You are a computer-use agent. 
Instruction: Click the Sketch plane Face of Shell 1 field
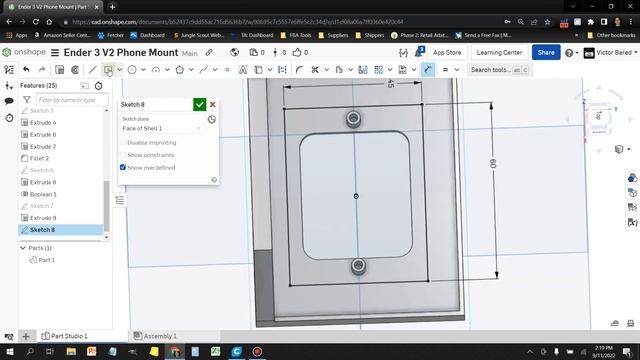tap(162, 128)
